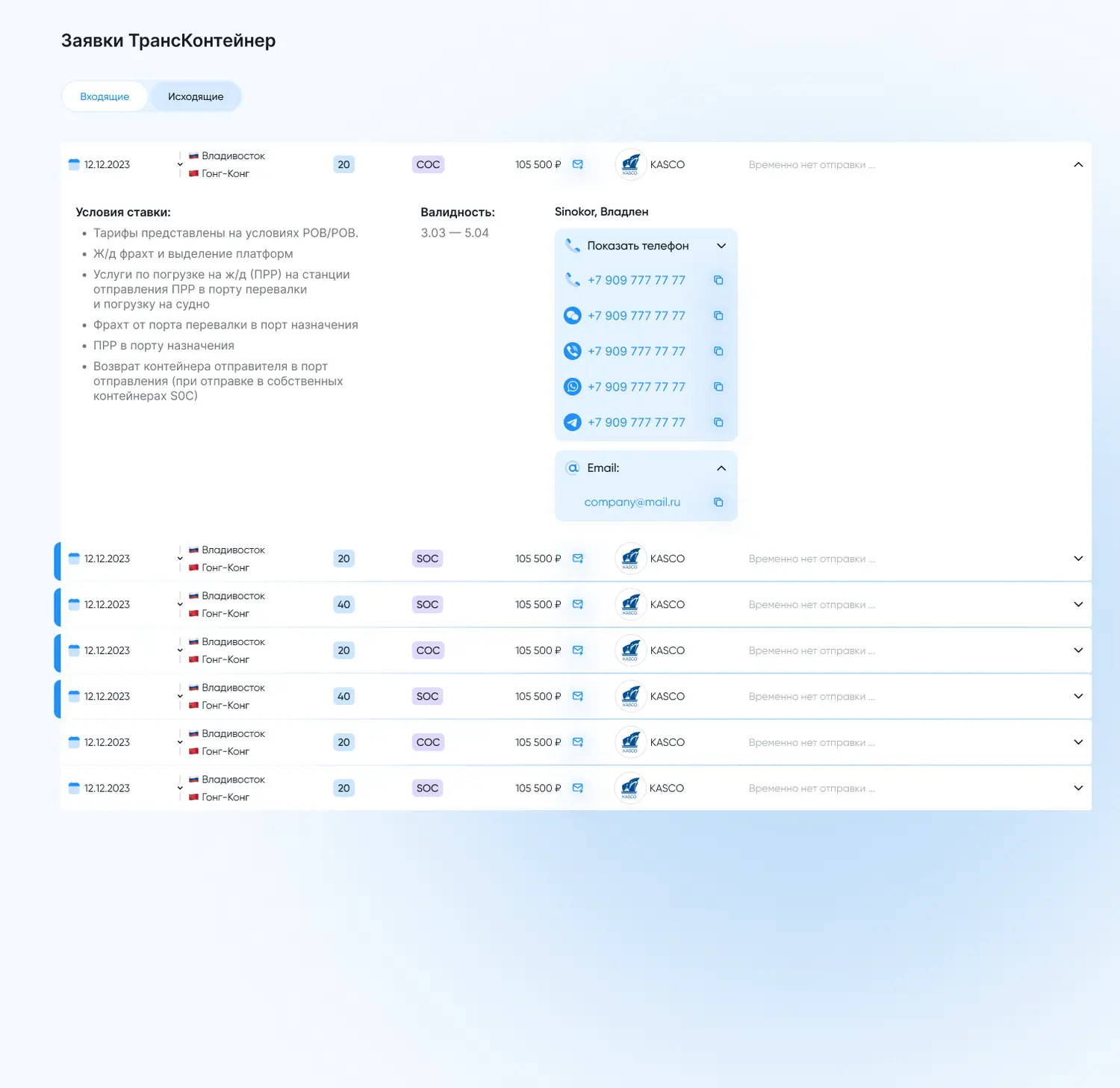Click the Telegram number +7 909 777 77 77
This screenshot has width=1120, height=1088.
pos(636,422)
